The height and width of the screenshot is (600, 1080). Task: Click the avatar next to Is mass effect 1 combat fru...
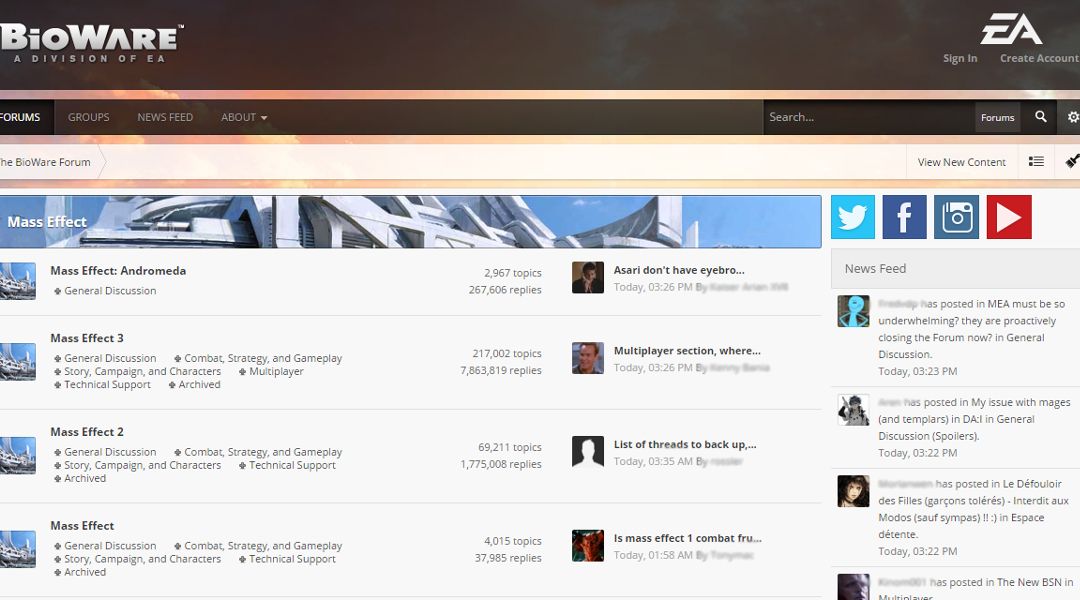(x=588, y=546)
